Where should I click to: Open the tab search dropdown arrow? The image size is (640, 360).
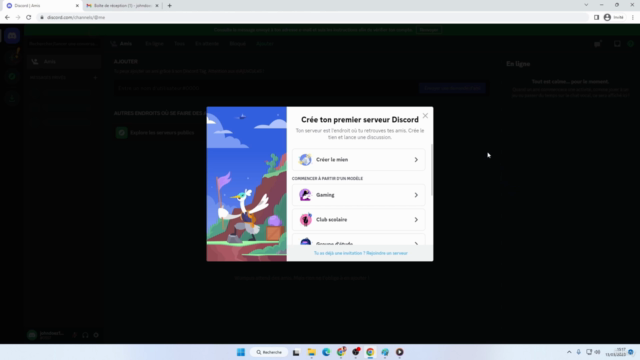586,5
